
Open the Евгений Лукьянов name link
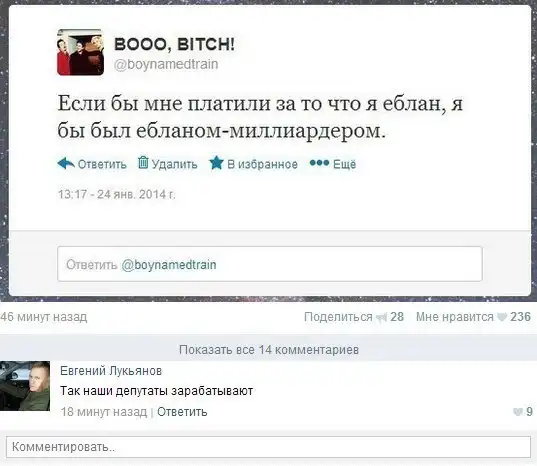[x=111, y=371]
